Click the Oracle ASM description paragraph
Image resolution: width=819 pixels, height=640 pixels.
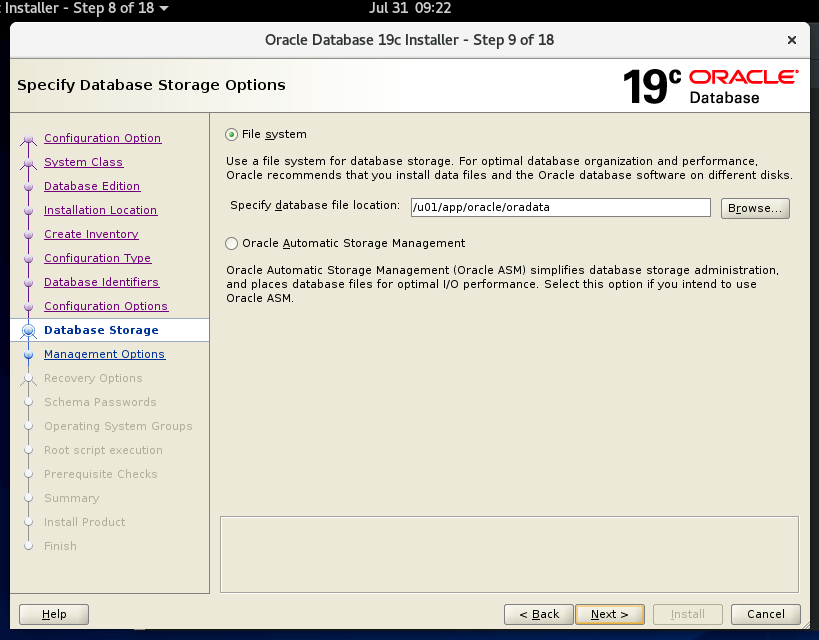pyautogui.click(x=502, y=284)
